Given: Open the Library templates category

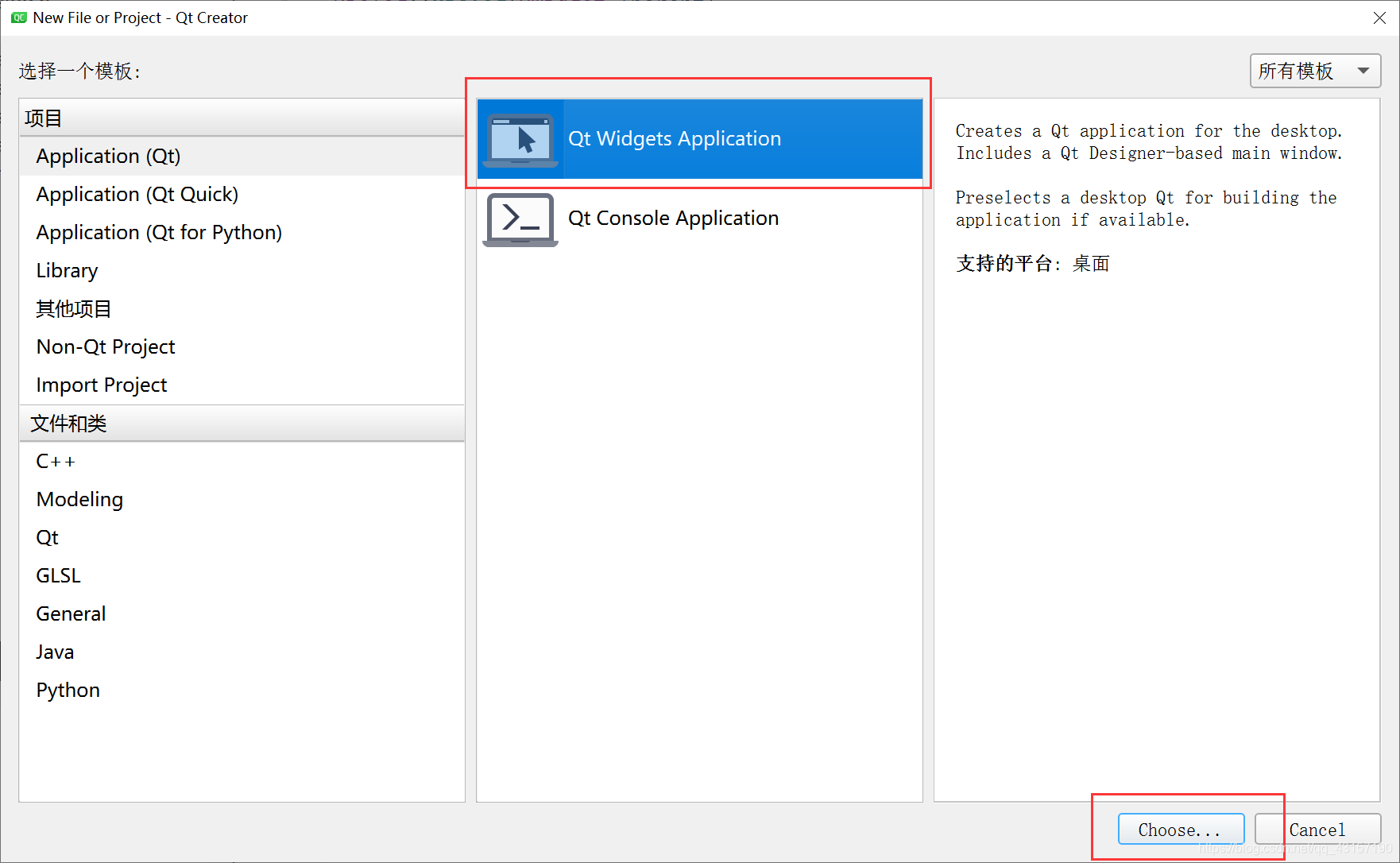Looking at the screenshot, I should [x=67, y=270].
